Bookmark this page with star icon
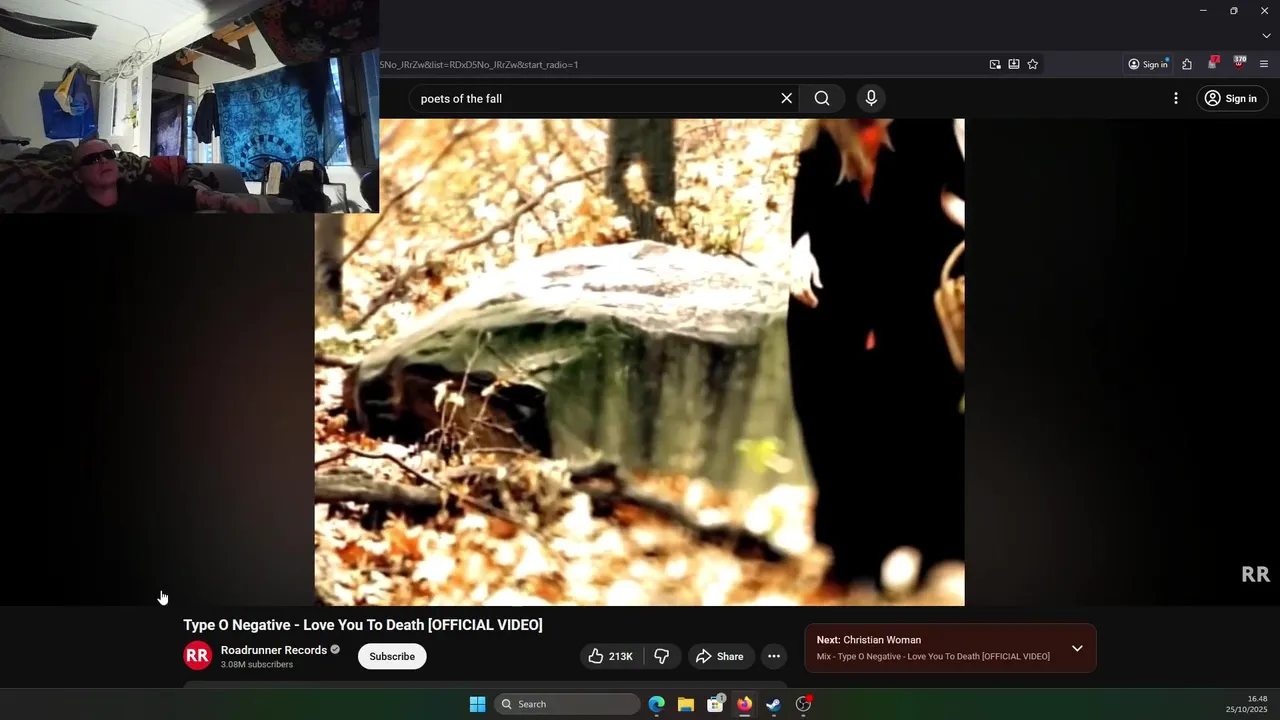1280x720 pixels. coord(1033,64)
